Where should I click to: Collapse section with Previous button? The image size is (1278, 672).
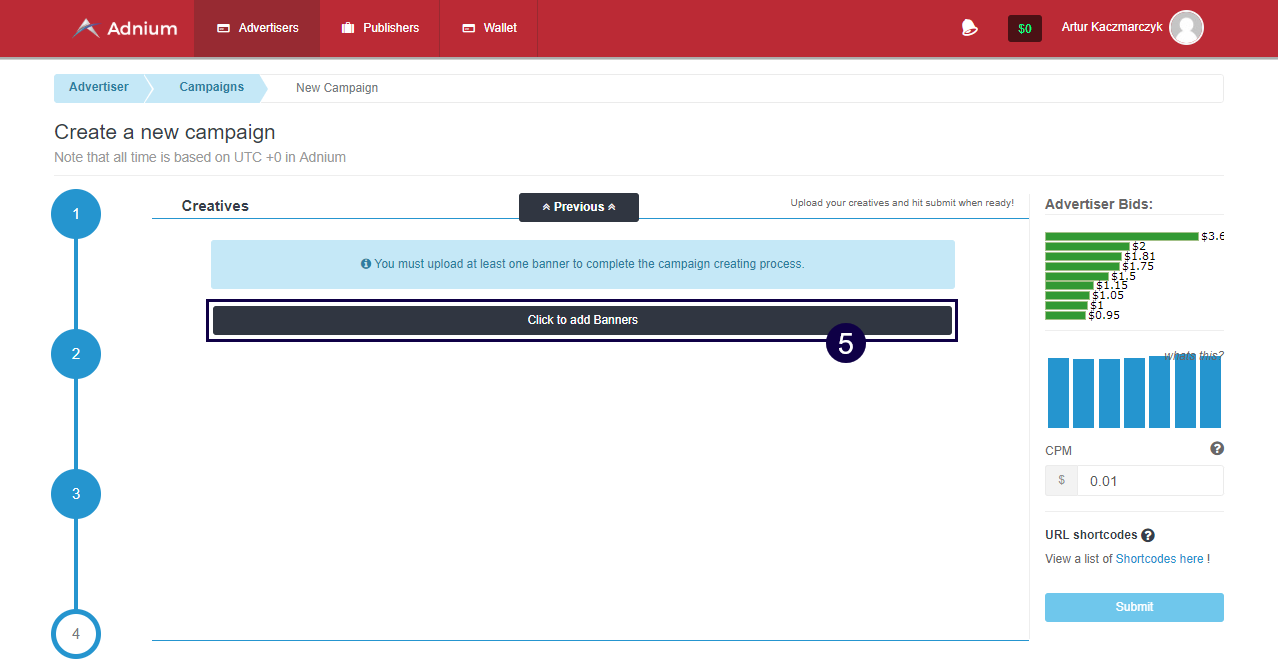coord(578,207)
